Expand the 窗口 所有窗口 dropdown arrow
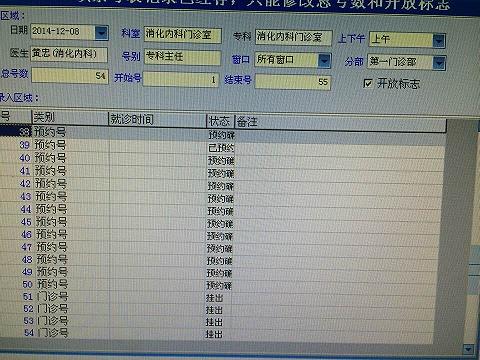 pyautogui.click(x=324, y=60)
